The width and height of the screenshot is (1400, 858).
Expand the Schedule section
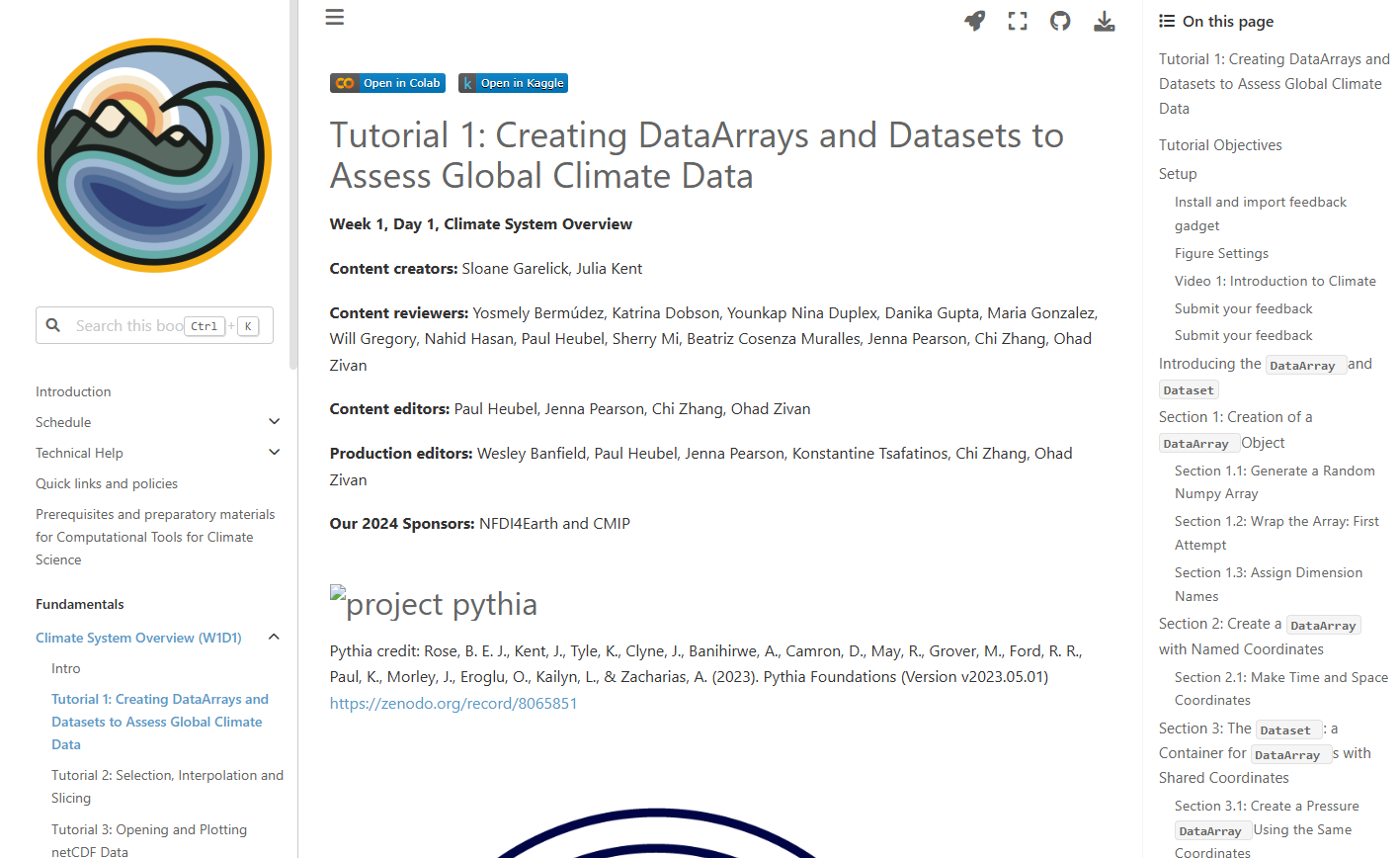[274, 422]
